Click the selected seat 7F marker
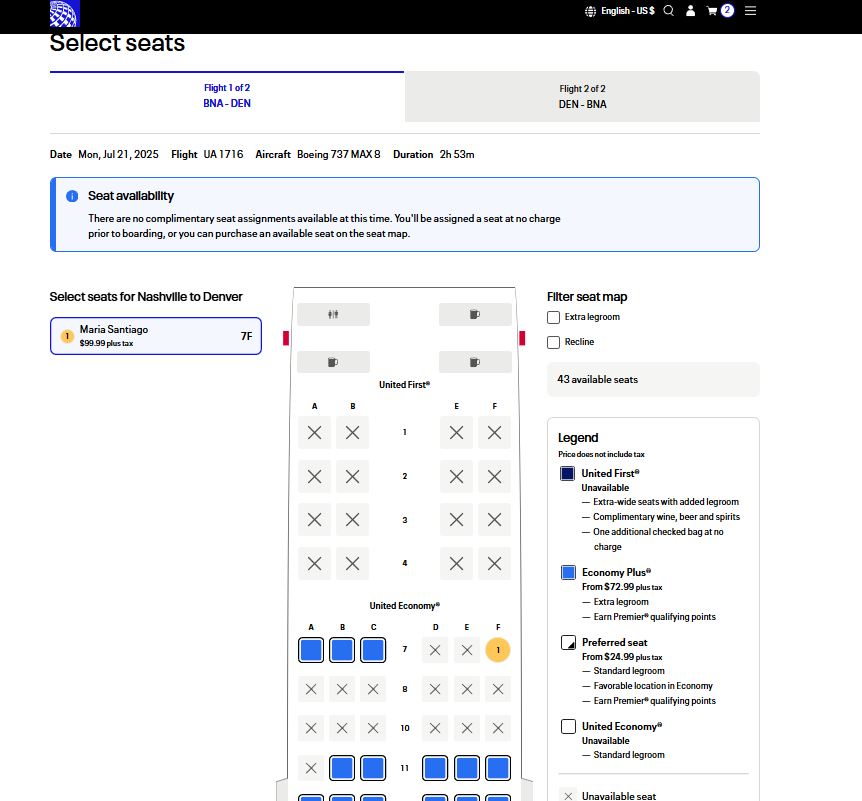 coord(498,650)
